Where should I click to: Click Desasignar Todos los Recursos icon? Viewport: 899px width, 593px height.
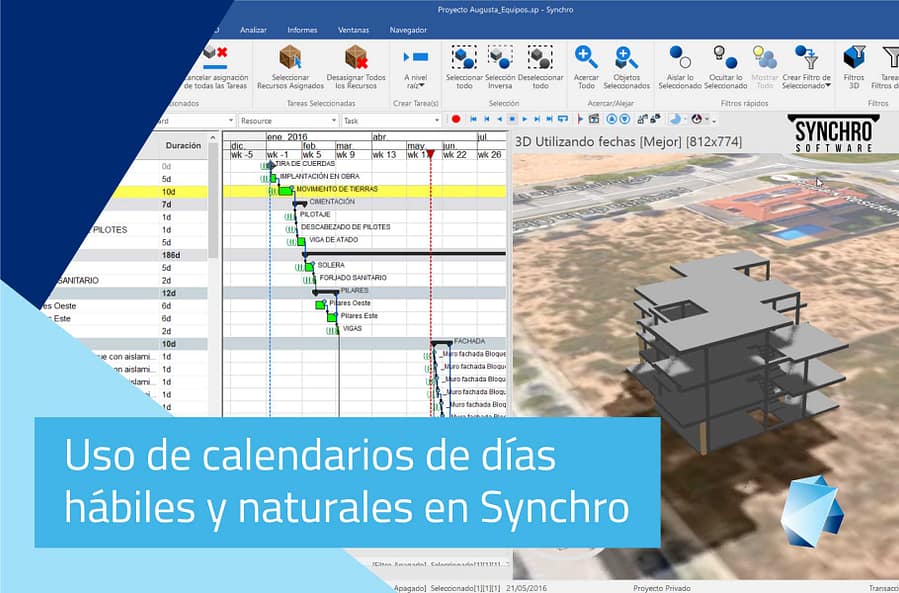[x=356, y=57]
